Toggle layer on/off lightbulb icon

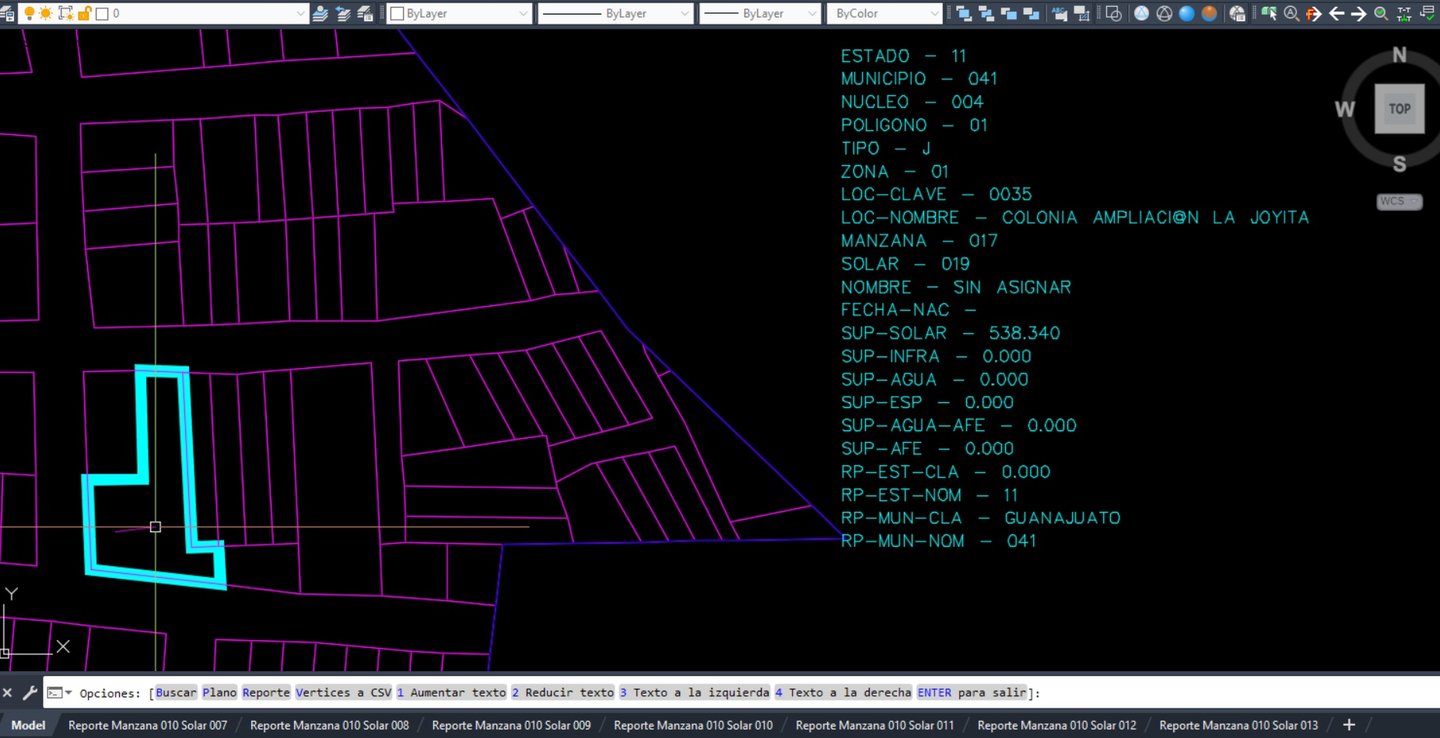tap(28, 14)
